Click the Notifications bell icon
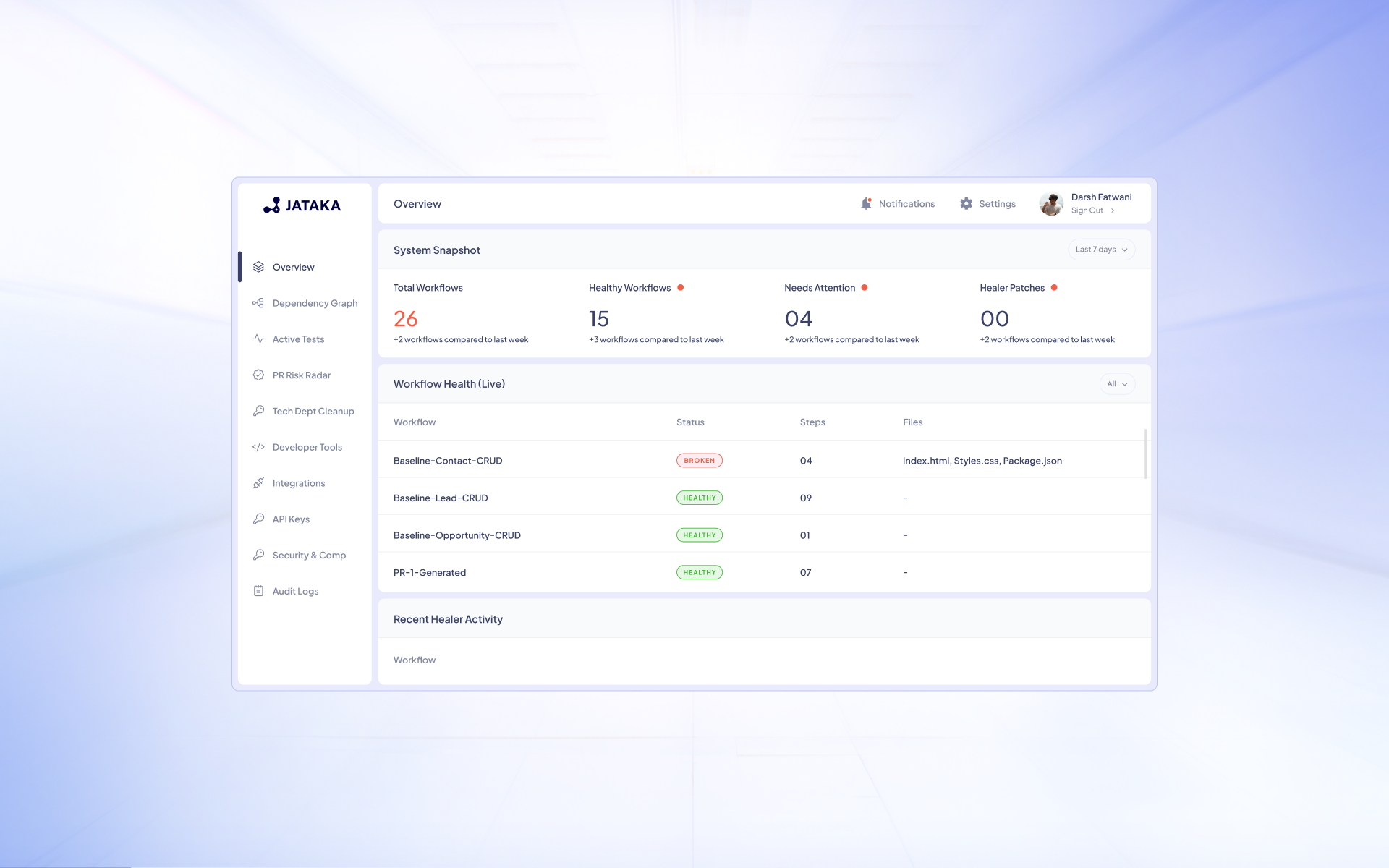The width and height of the screenshot is (1389, 868). point(866,204)
